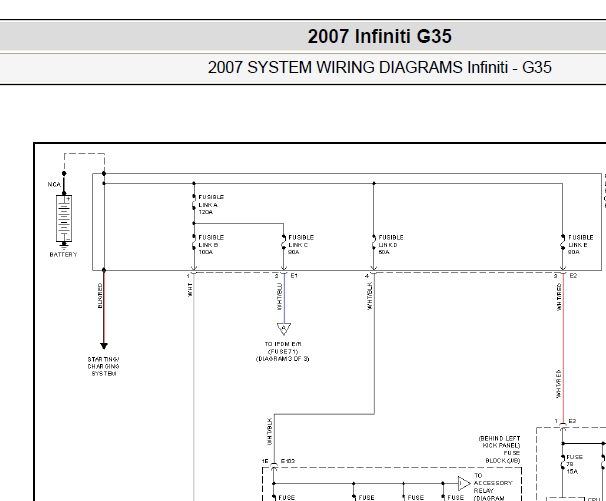Viewport: 606px width, 501px height.
Task: Click the BLK/RED wire label
Action: 100,296
